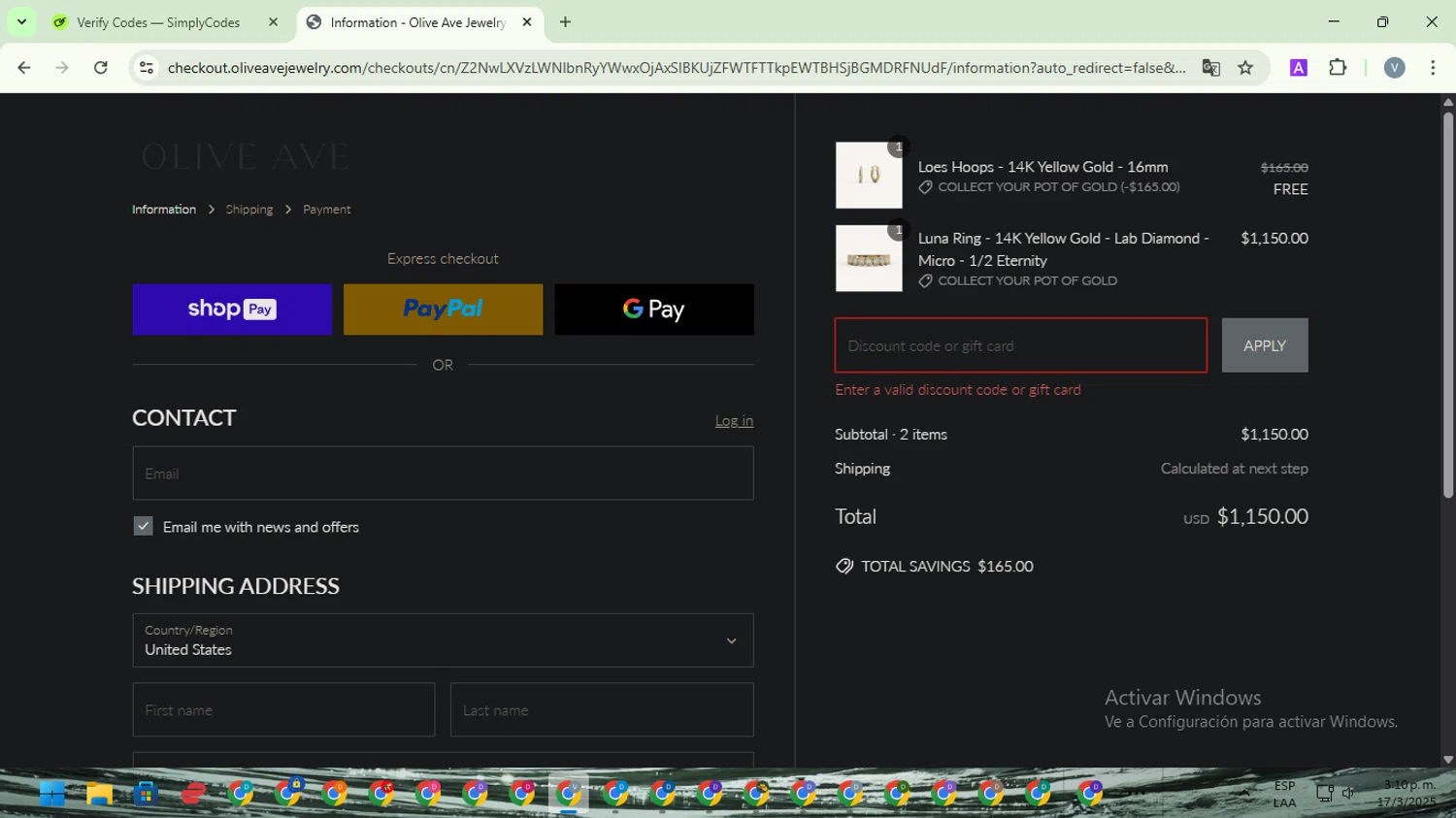Click 'Enter a valid discount code' error text

point(958,390)
